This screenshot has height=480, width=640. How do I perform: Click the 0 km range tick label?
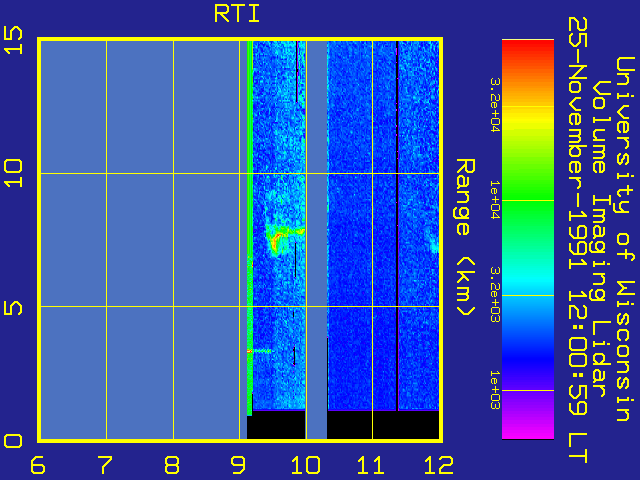coord(13,441)
